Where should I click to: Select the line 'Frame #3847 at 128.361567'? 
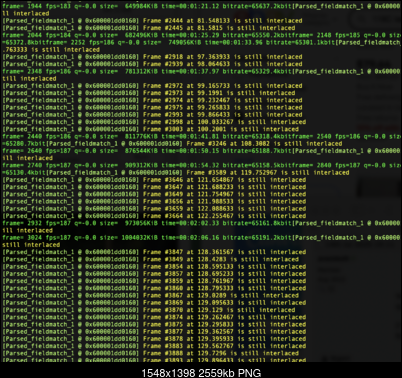(x=154, y=252)
